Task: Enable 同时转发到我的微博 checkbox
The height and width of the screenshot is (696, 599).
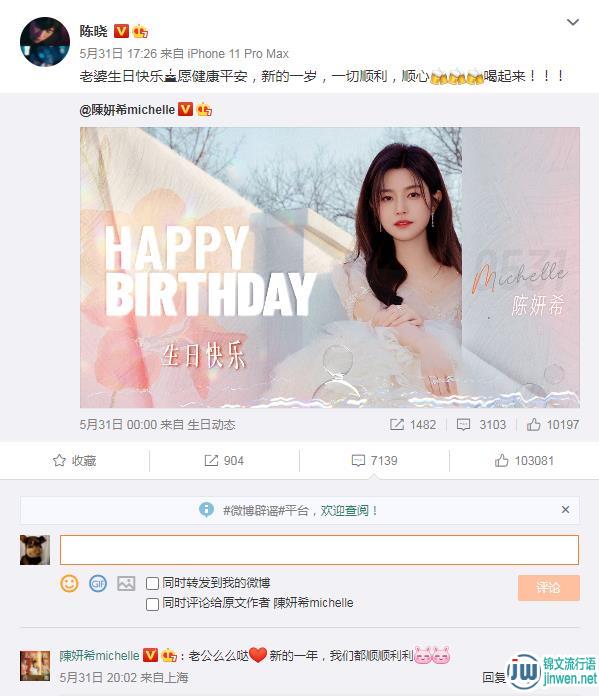Action: coord(152,583)
